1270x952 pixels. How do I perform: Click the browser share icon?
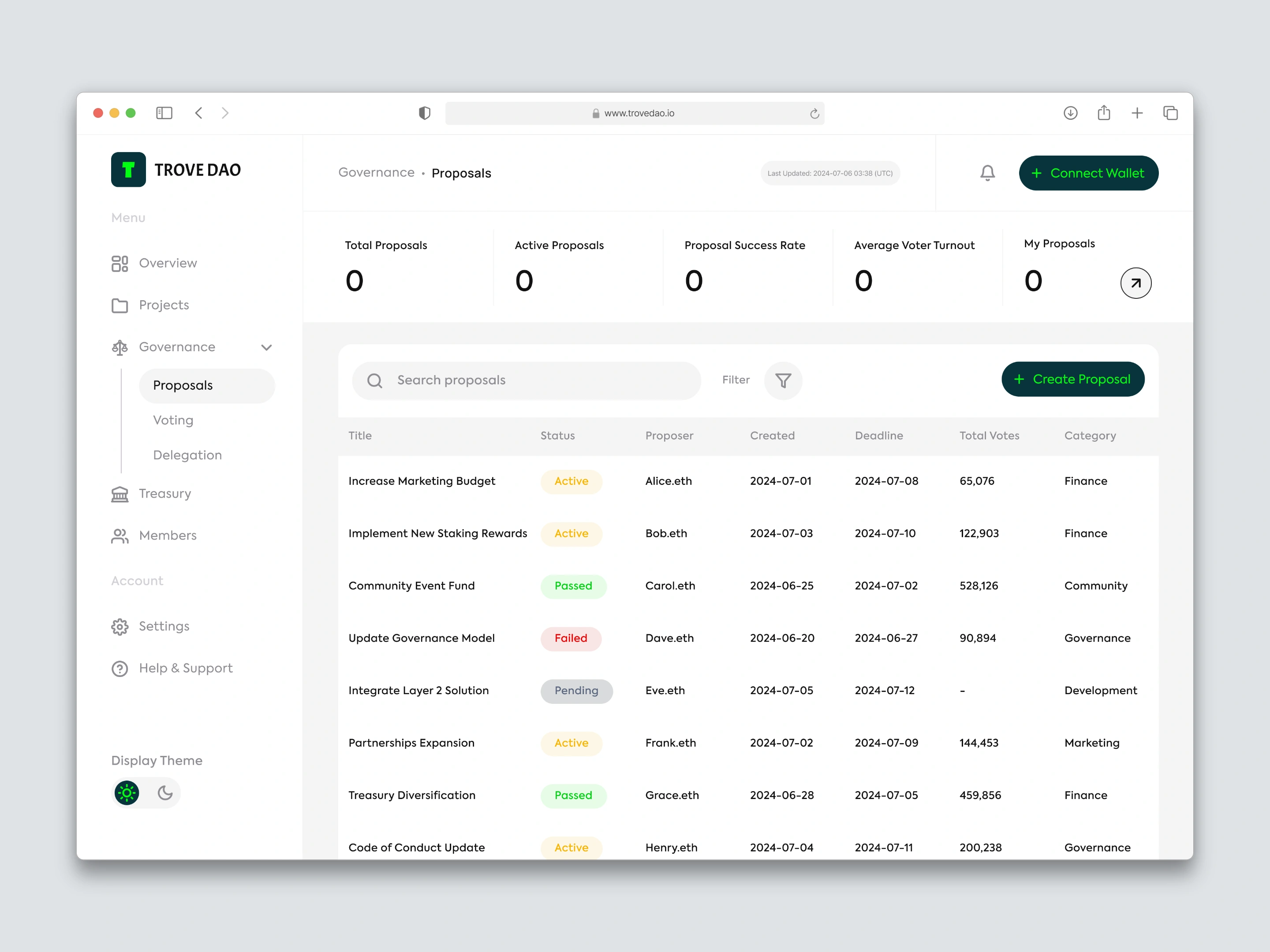click(1103, 112)
